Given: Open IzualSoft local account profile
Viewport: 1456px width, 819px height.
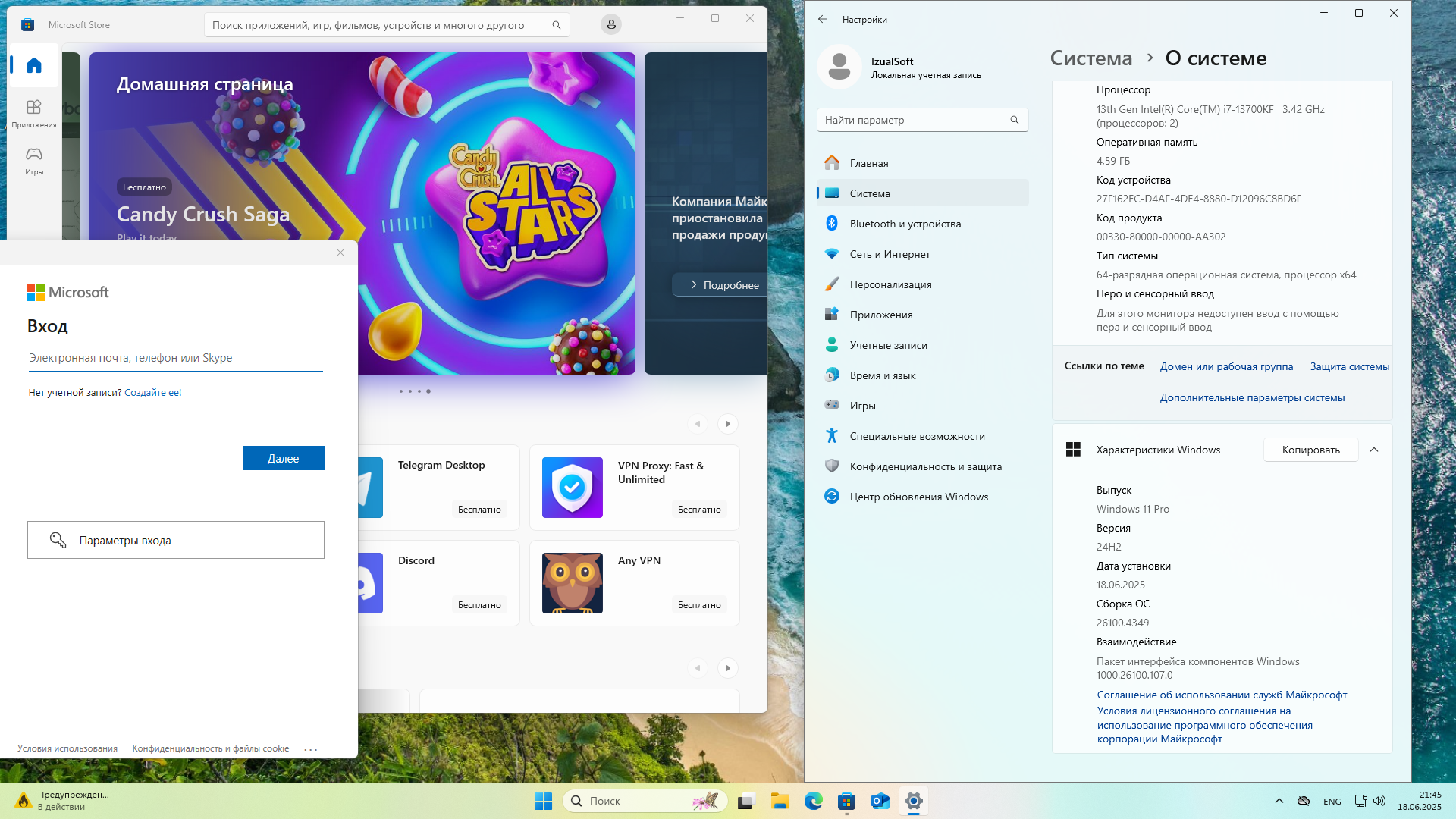Looking at the screenshot, I should (899, 67).
